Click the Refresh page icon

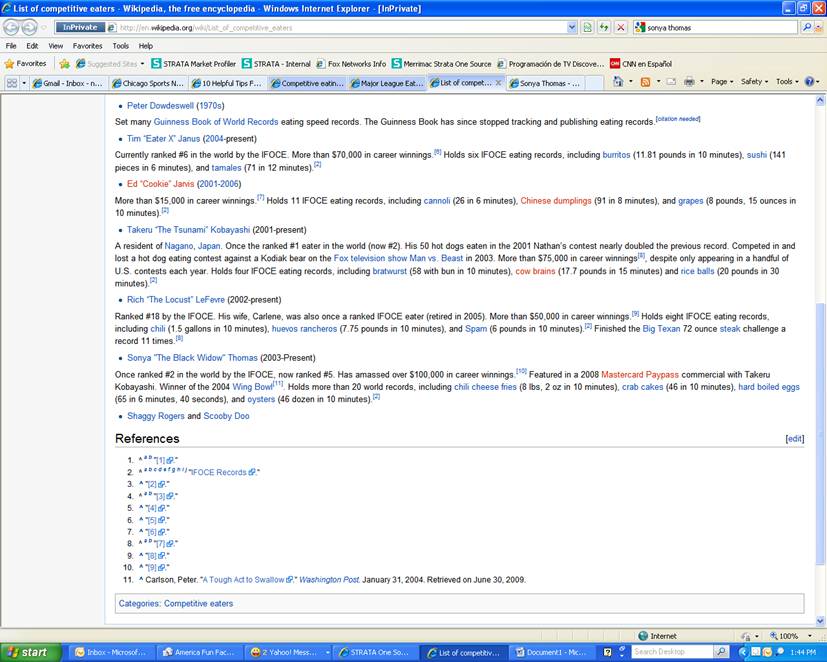[x=603, y=28]
